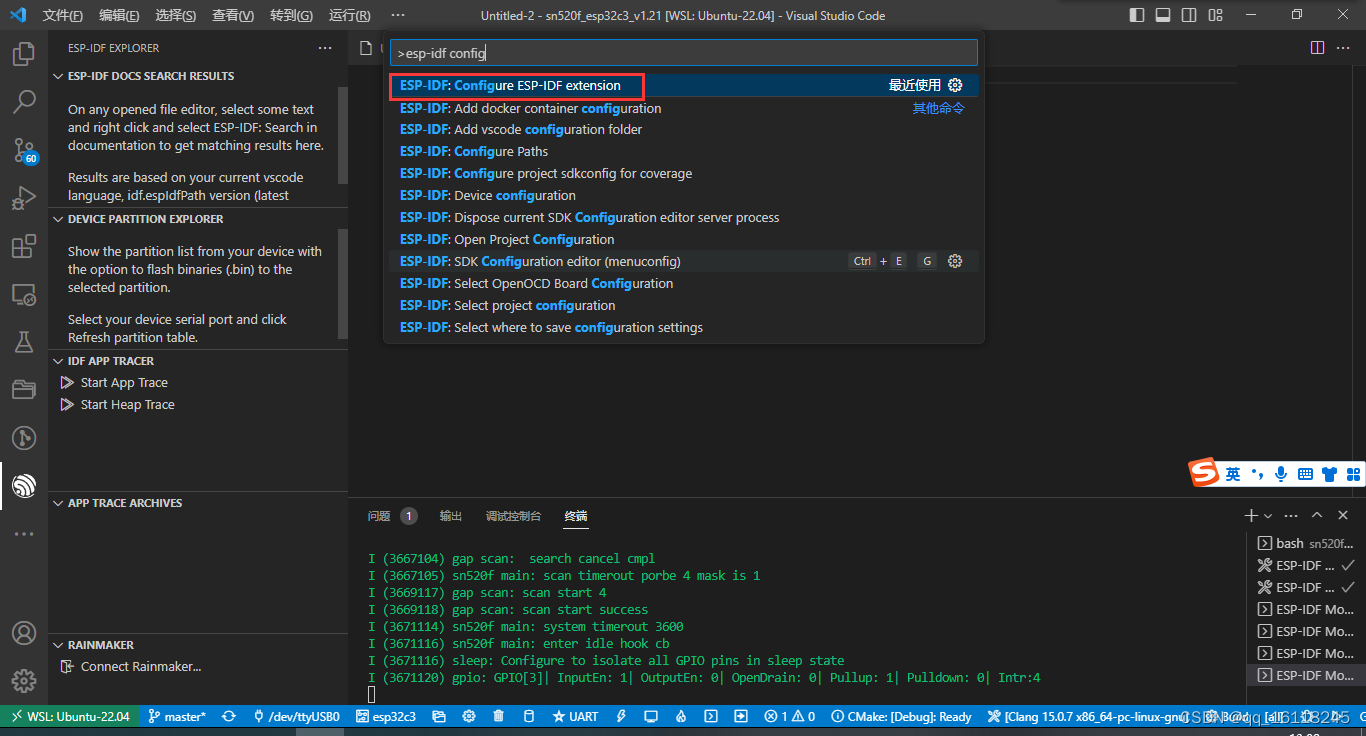Image resolution: width=1366 pixels, height=736 pixels.
Task: Open the 文件(F) menu
Action: pyautogui.click(x=63, y=16)
